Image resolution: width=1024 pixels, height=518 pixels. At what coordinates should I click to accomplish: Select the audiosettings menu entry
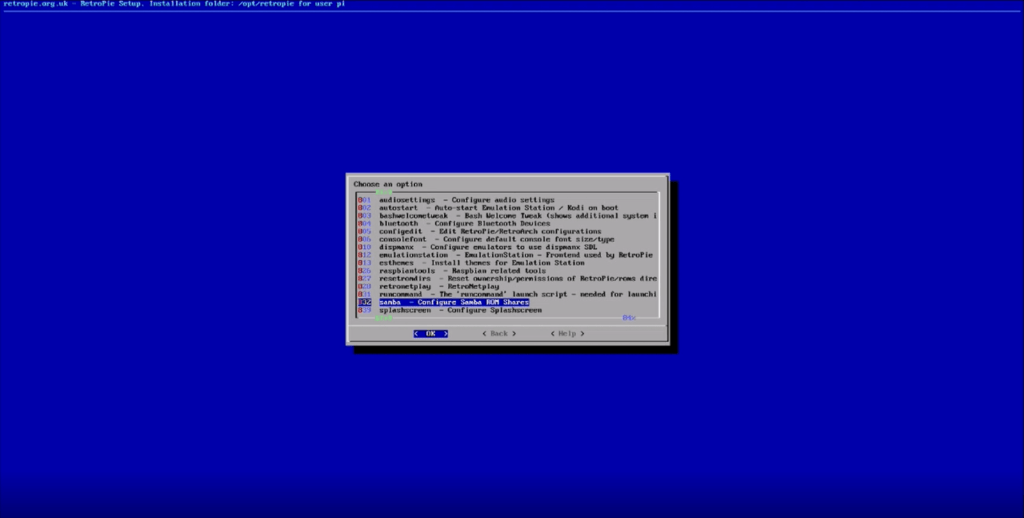point(456,200)
